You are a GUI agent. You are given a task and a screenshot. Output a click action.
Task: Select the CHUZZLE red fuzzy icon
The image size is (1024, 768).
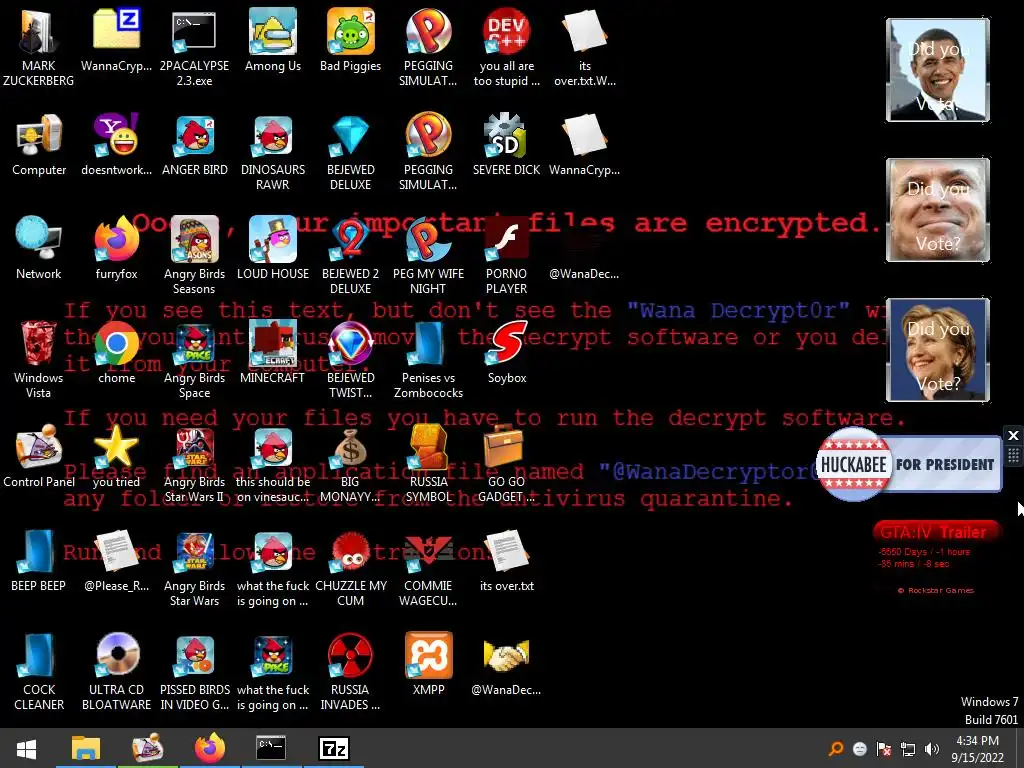[350, 567]
